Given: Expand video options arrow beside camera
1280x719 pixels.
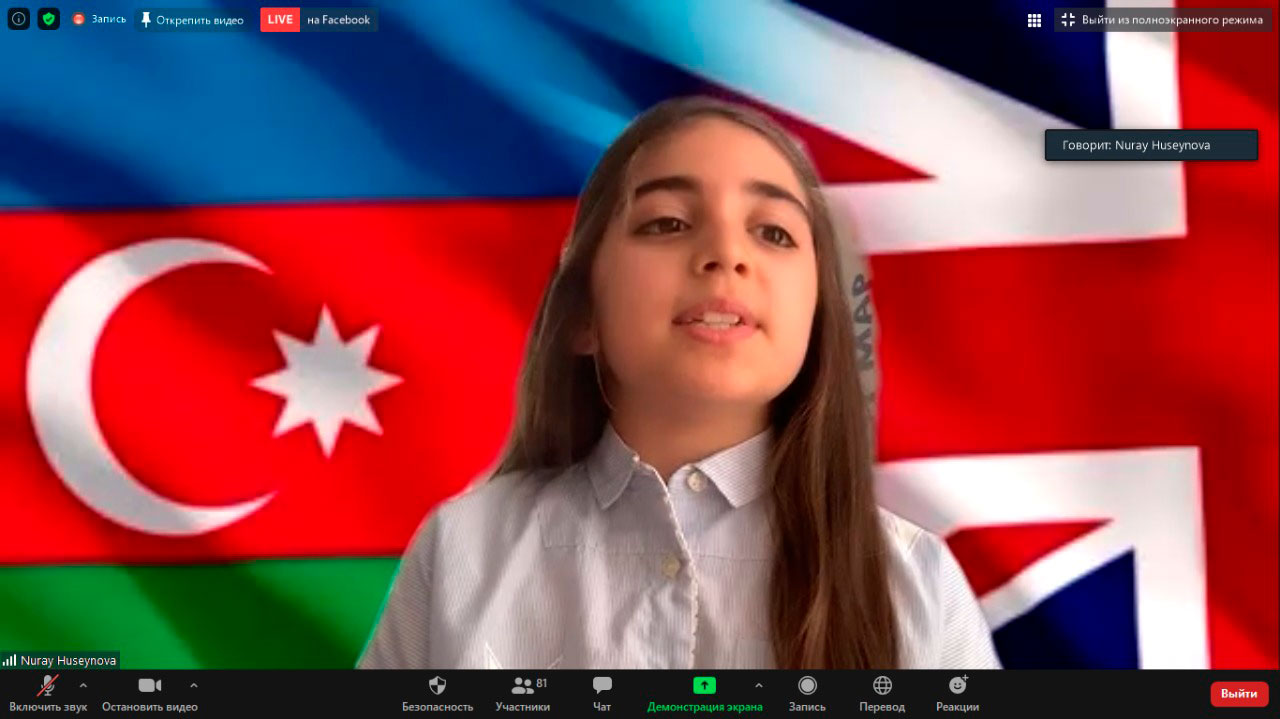Looking at the screenshot, I should [x=194, y=685].
